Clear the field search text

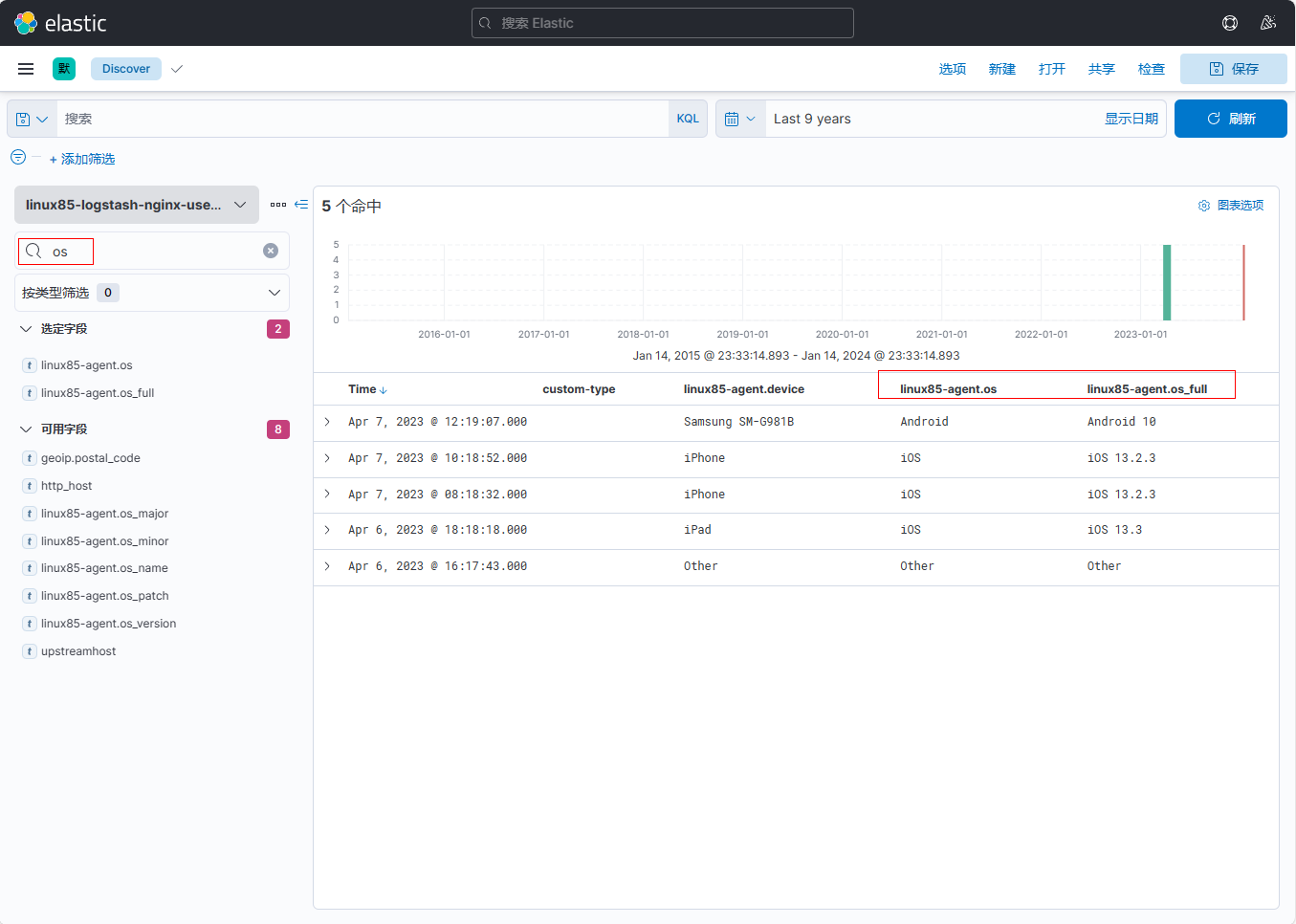(x=271, y=251)
